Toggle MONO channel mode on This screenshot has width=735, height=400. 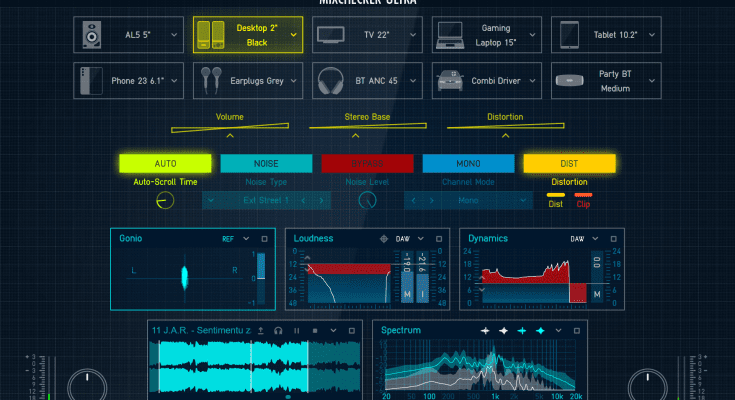[468, 163]
